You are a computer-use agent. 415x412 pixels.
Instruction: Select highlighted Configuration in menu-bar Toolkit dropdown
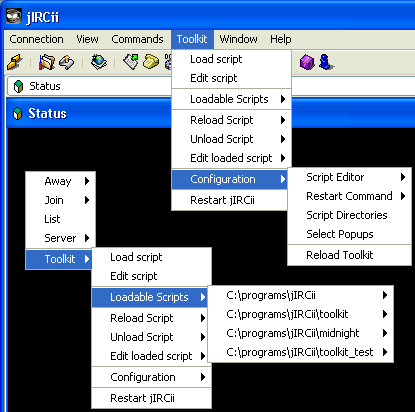(x=230, y=179)
